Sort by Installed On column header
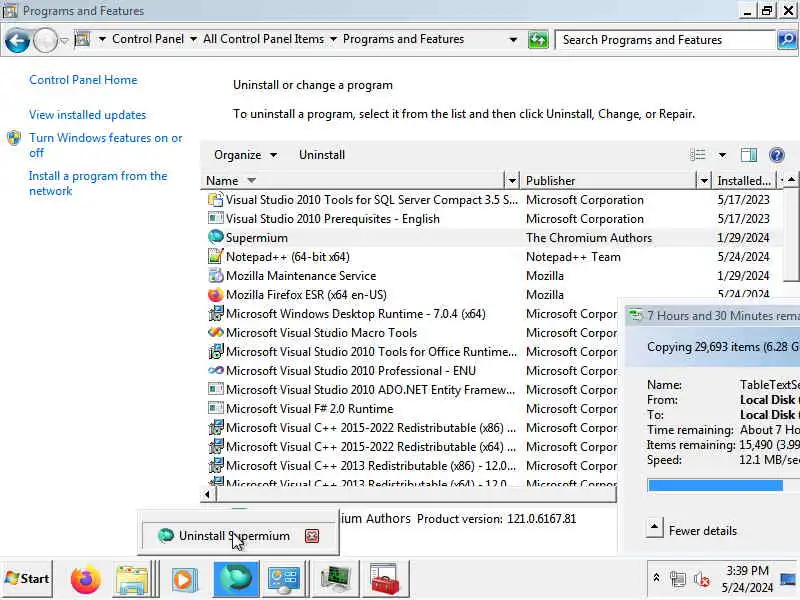Image resolution: width=800 pixels, height=600 pixels. pos(743,181)
